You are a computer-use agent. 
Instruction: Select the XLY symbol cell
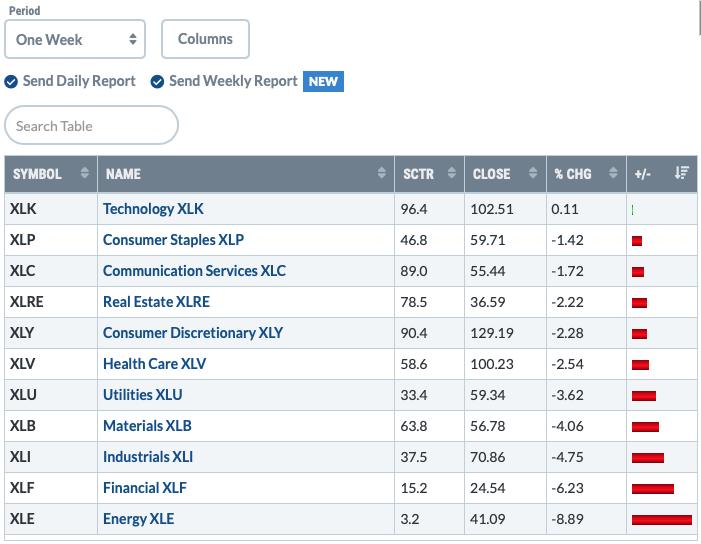(x=51, y=333)
